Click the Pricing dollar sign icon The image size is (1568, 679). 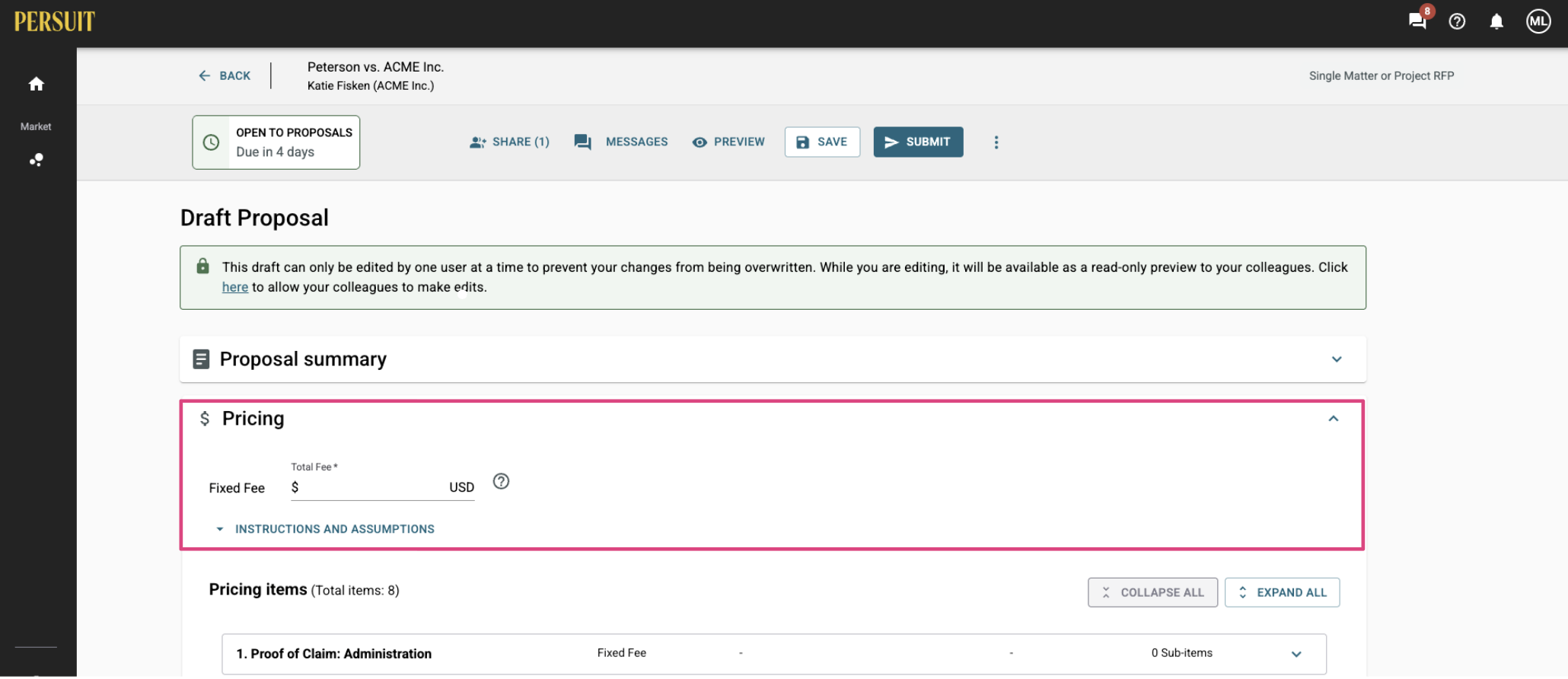[204, 419]
